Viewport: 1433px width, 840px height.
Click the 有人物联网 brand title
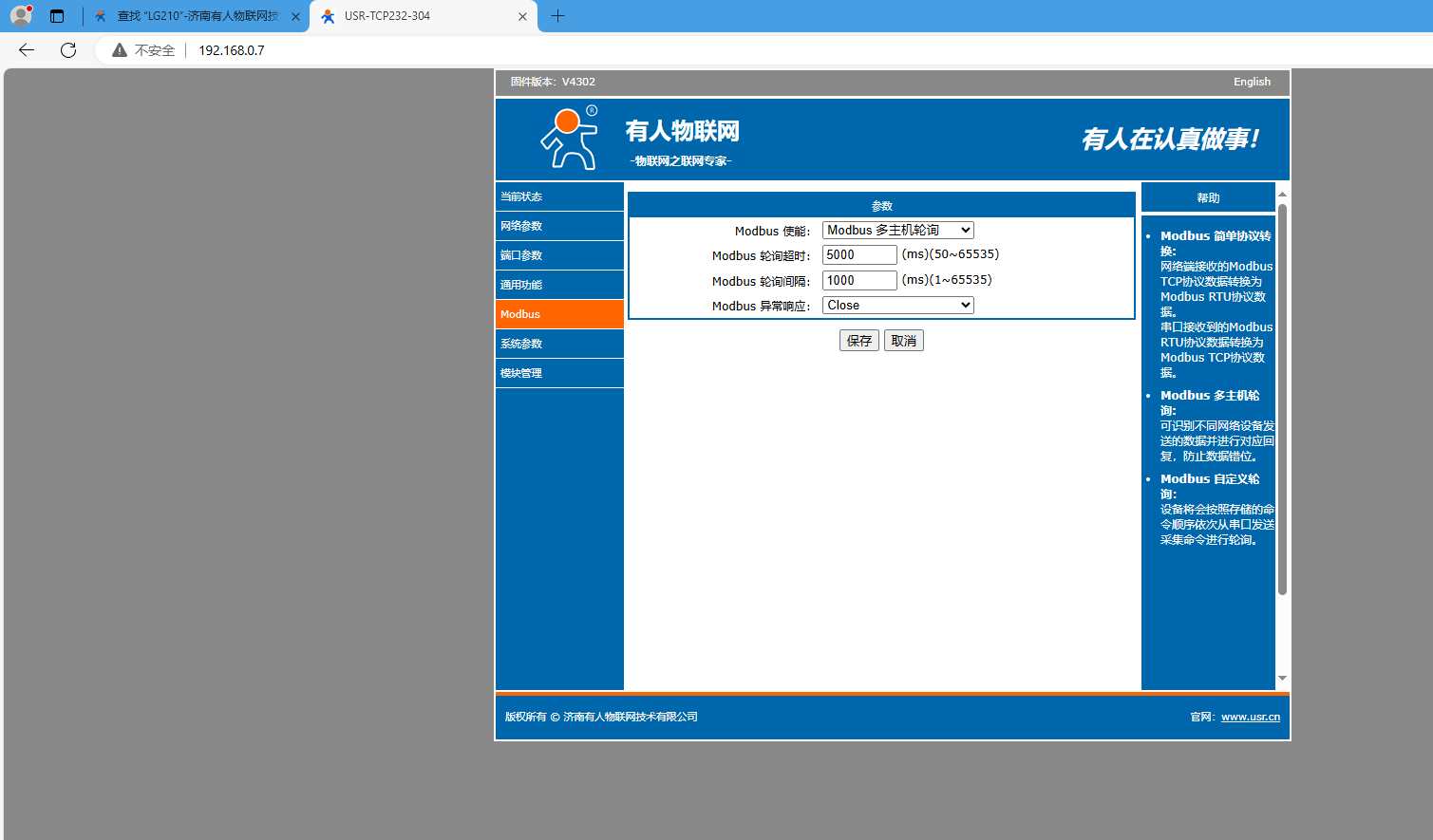tap(682, 131)
